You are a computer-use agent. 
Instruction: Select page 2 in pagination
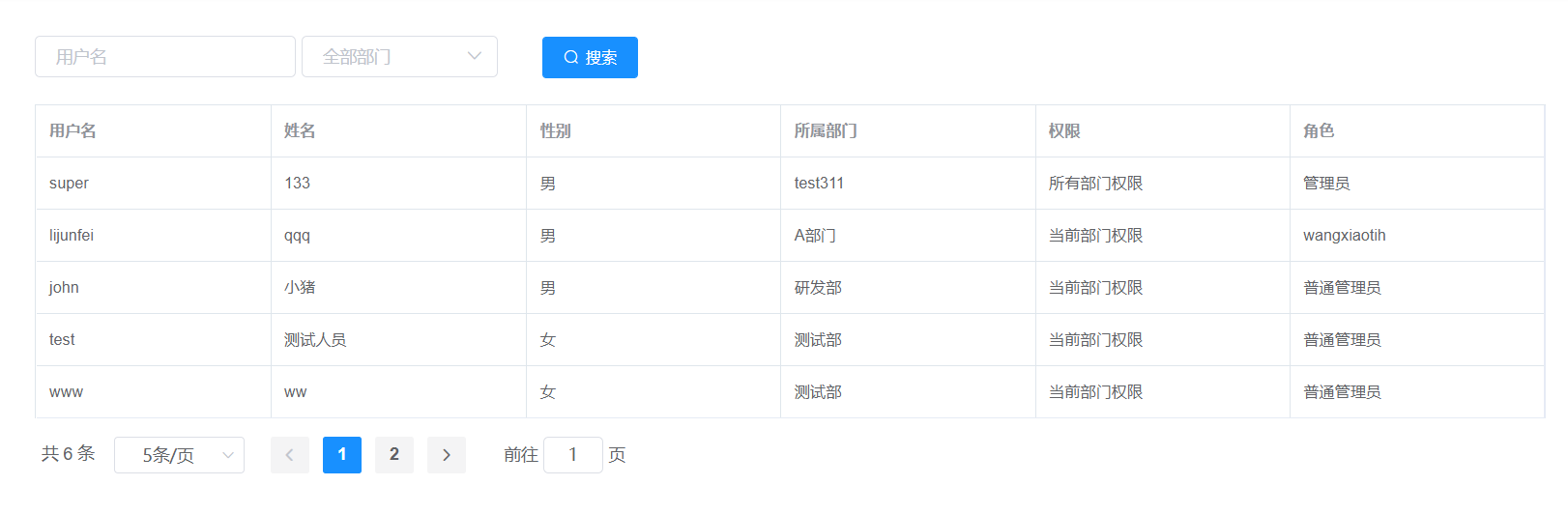[x=394, y=455]
